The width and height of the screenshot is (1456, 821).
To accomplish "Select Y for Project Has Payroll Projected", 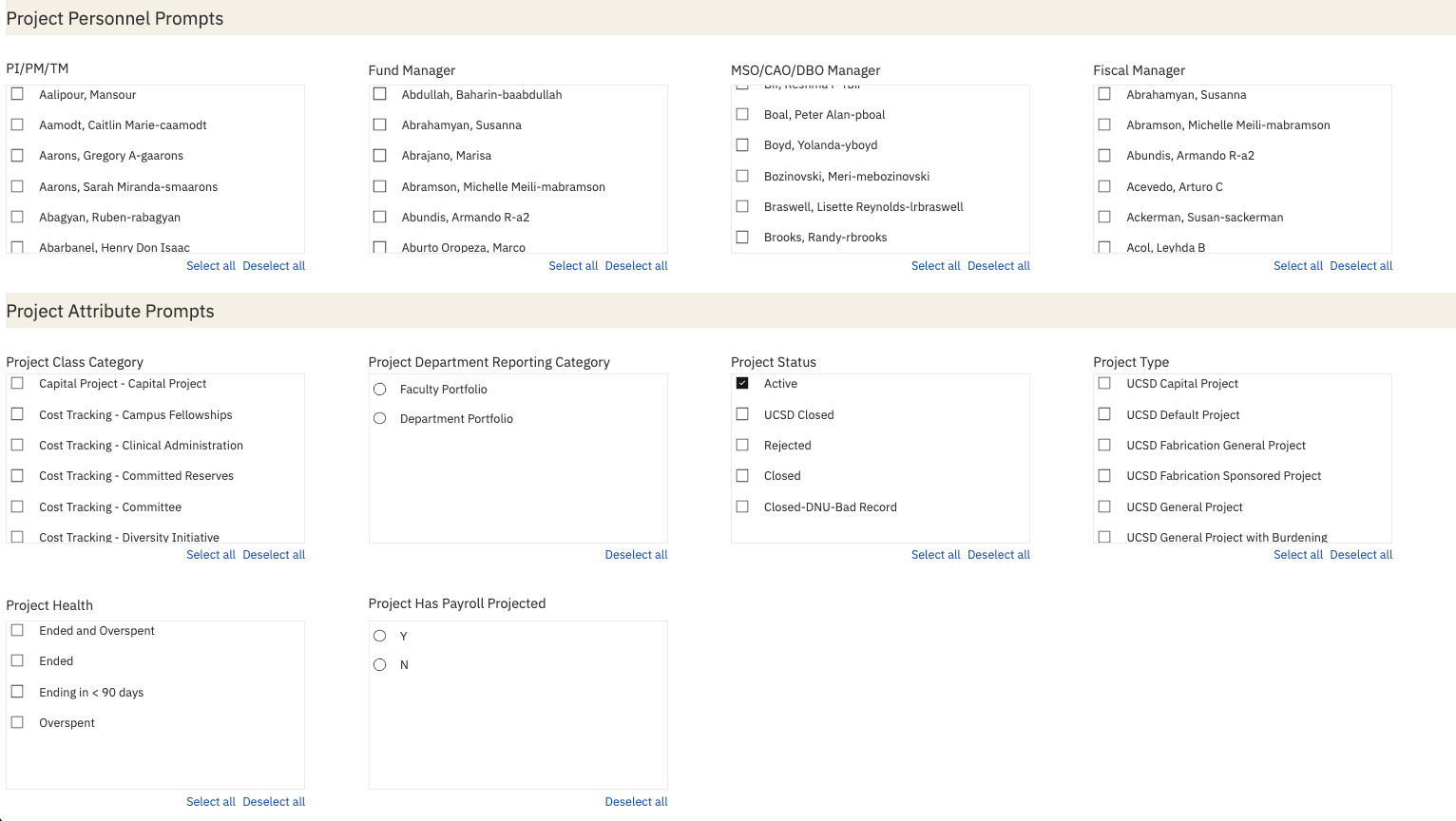I will pyautogui.click(x=379, y=635).
